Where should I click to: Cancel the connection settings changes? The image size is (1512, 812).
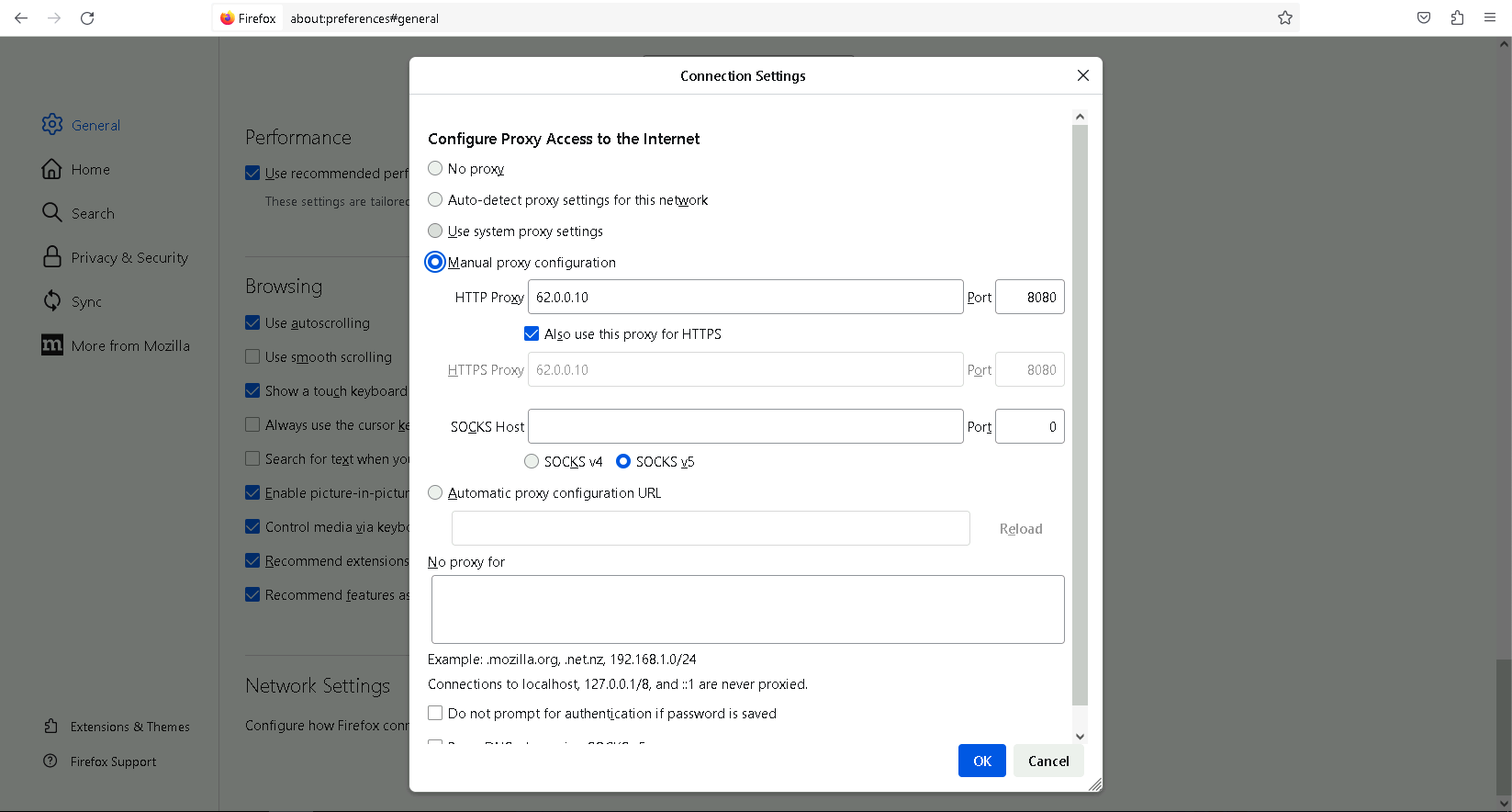(x=1047, y=761)
